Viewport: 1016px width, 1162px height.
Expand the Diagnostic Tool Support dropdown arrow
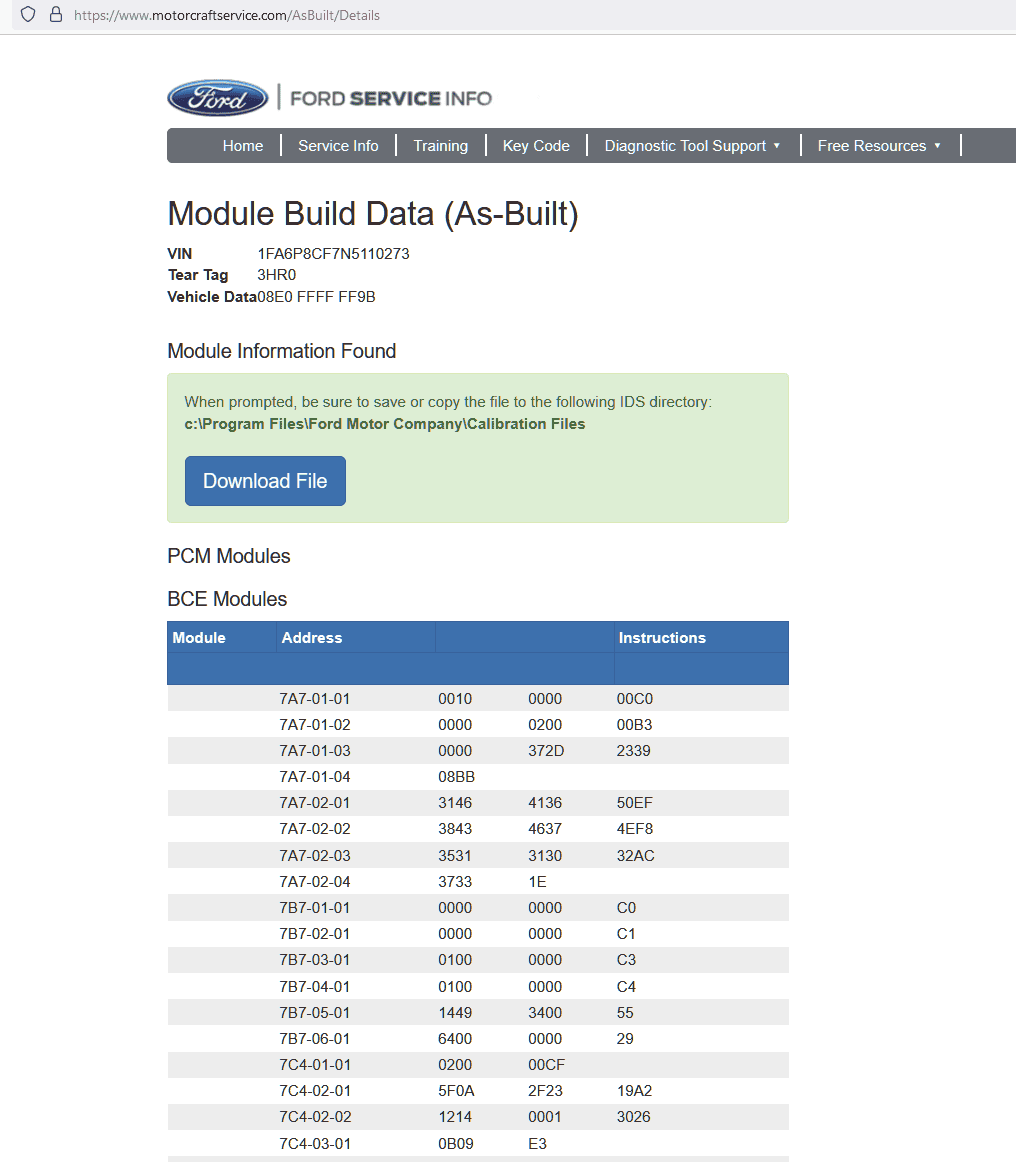(777, 146)
